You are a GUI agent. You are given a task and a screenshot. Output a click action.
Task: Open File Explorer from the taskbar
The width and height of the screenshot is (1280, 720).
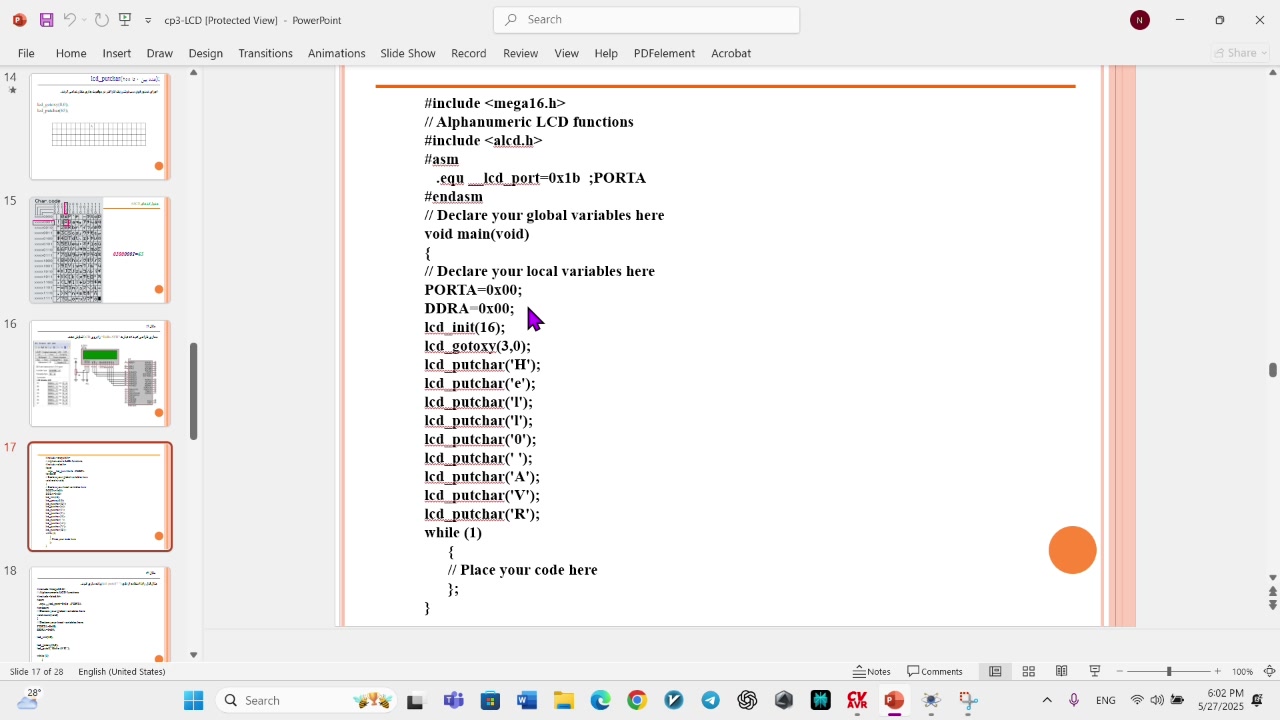[564, 701]
